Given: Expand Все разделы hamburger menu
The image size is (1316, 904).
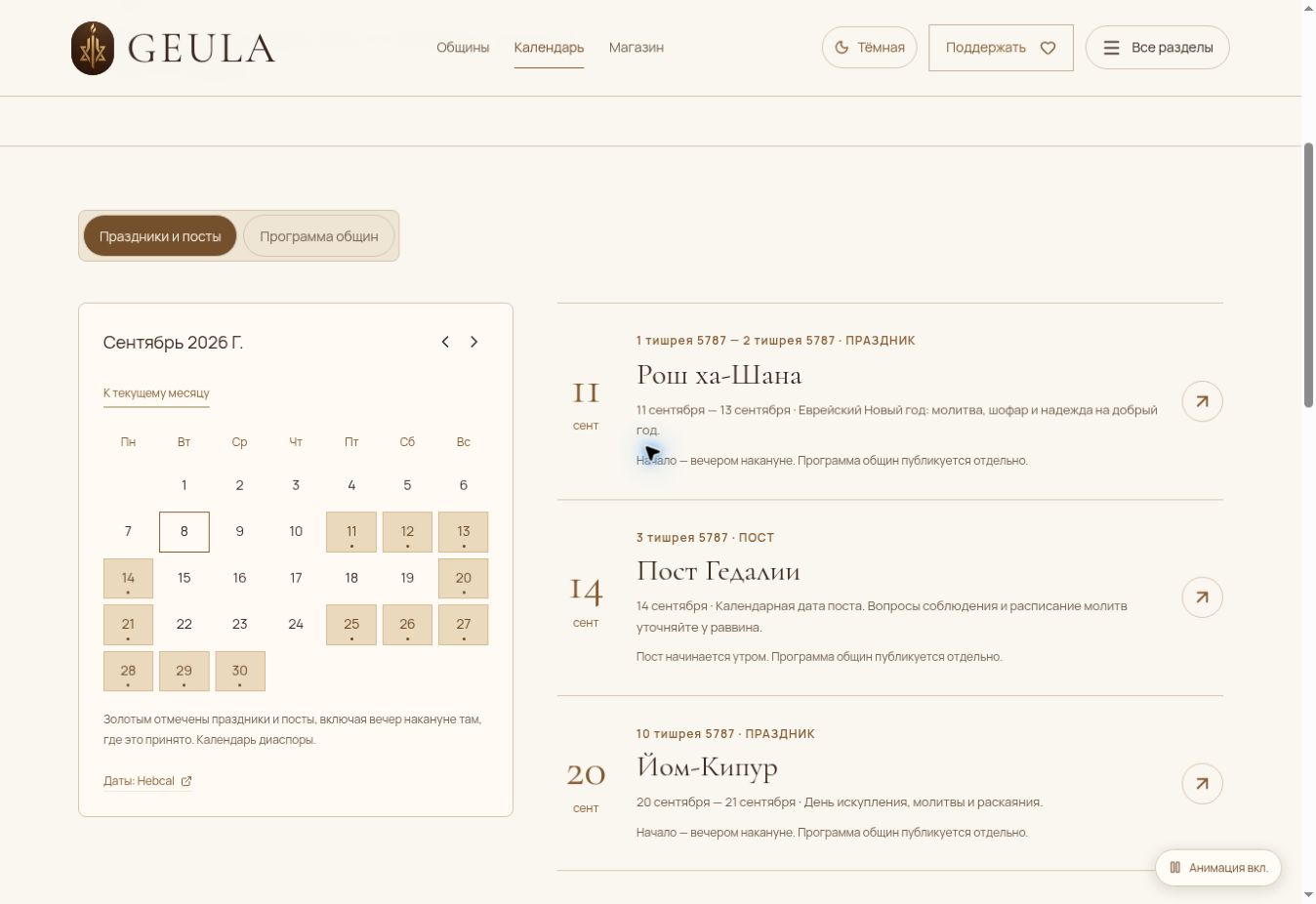Looking at the screenshot, I should click(x=1157, y=48).
